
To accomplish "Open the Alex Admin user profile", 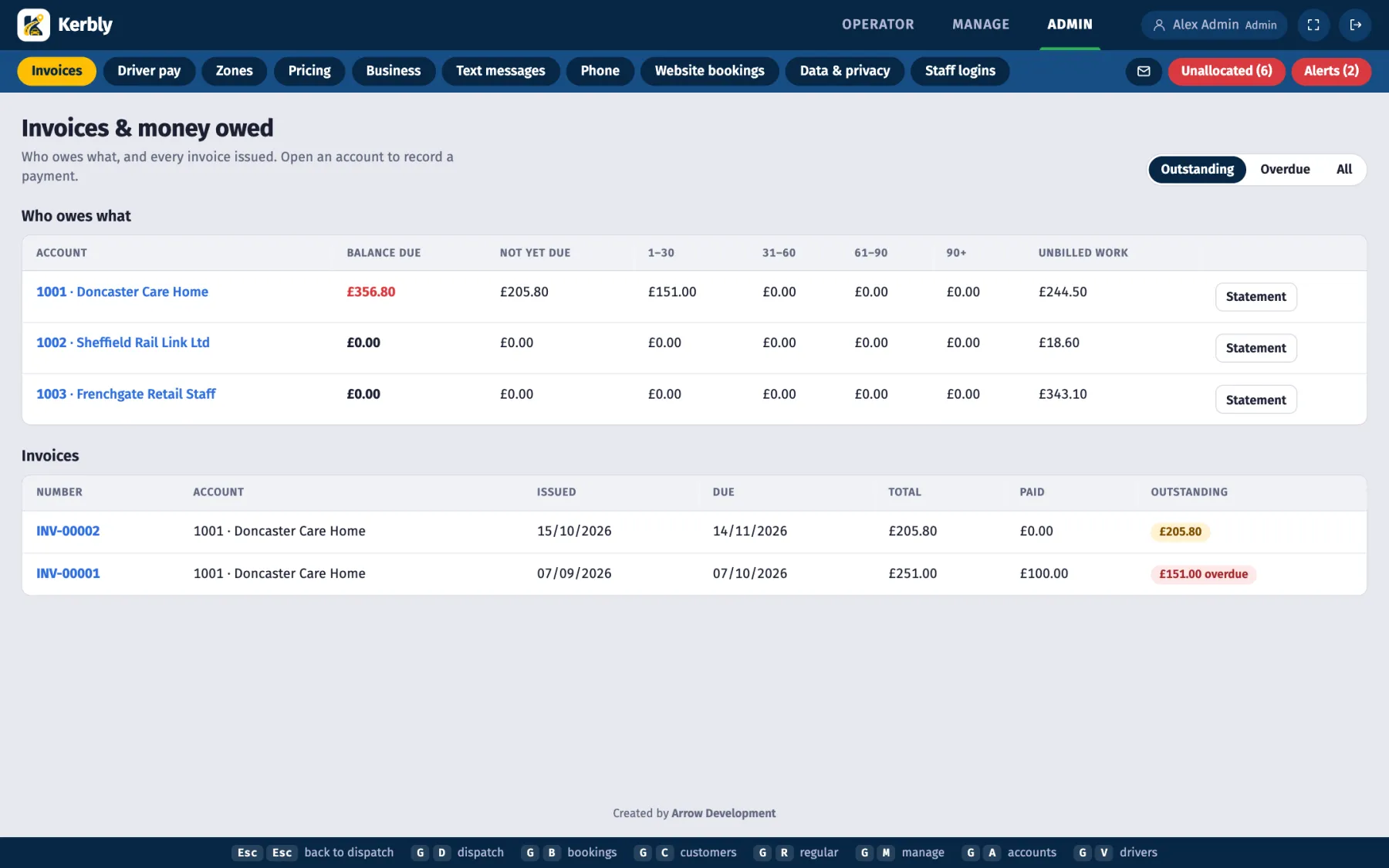I will [1214, 25].
